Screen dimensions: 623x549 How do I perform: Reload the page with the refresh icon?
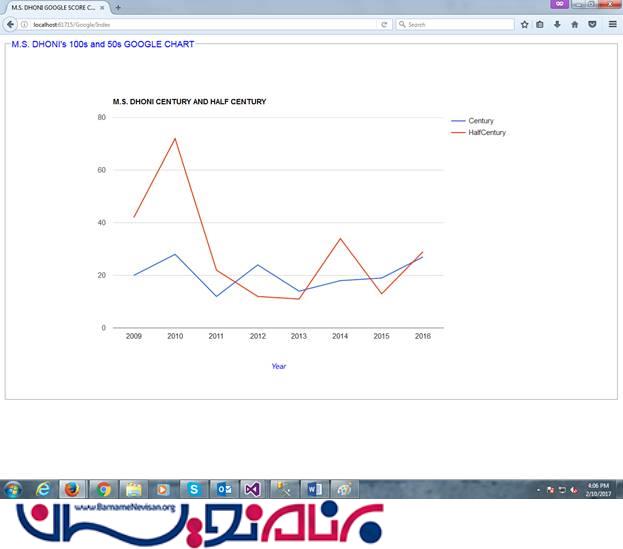(384, 24)
